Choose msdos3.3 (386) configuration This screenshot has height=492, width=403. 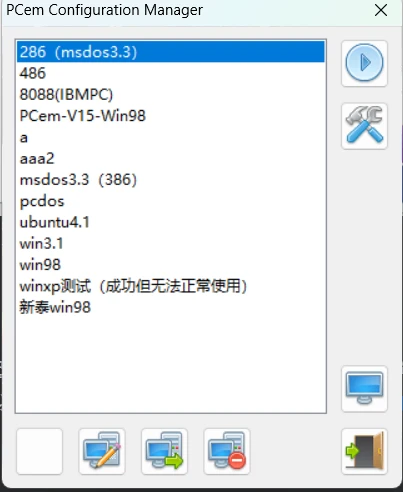(x=171, y=180)
